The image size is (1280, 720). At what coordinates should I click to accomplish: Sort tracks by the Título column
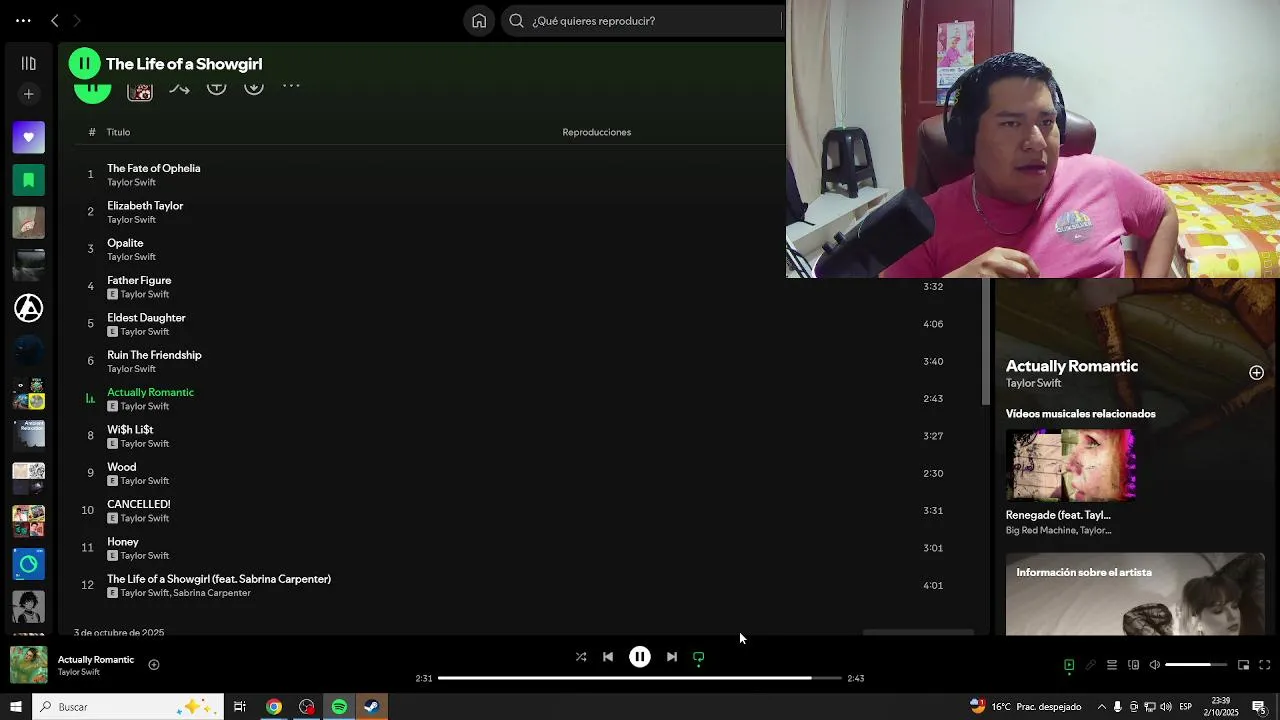click(x=118, y=132)
